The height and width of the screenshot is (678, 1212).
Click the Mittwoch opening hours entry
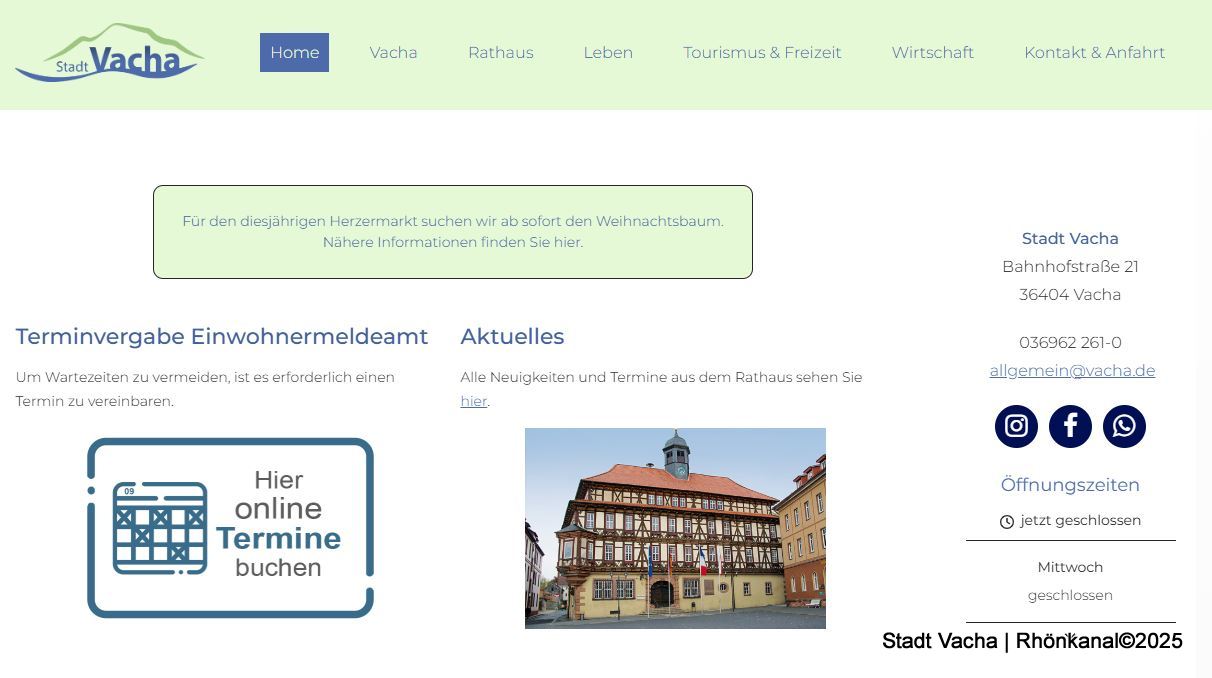coord(1070,567)
